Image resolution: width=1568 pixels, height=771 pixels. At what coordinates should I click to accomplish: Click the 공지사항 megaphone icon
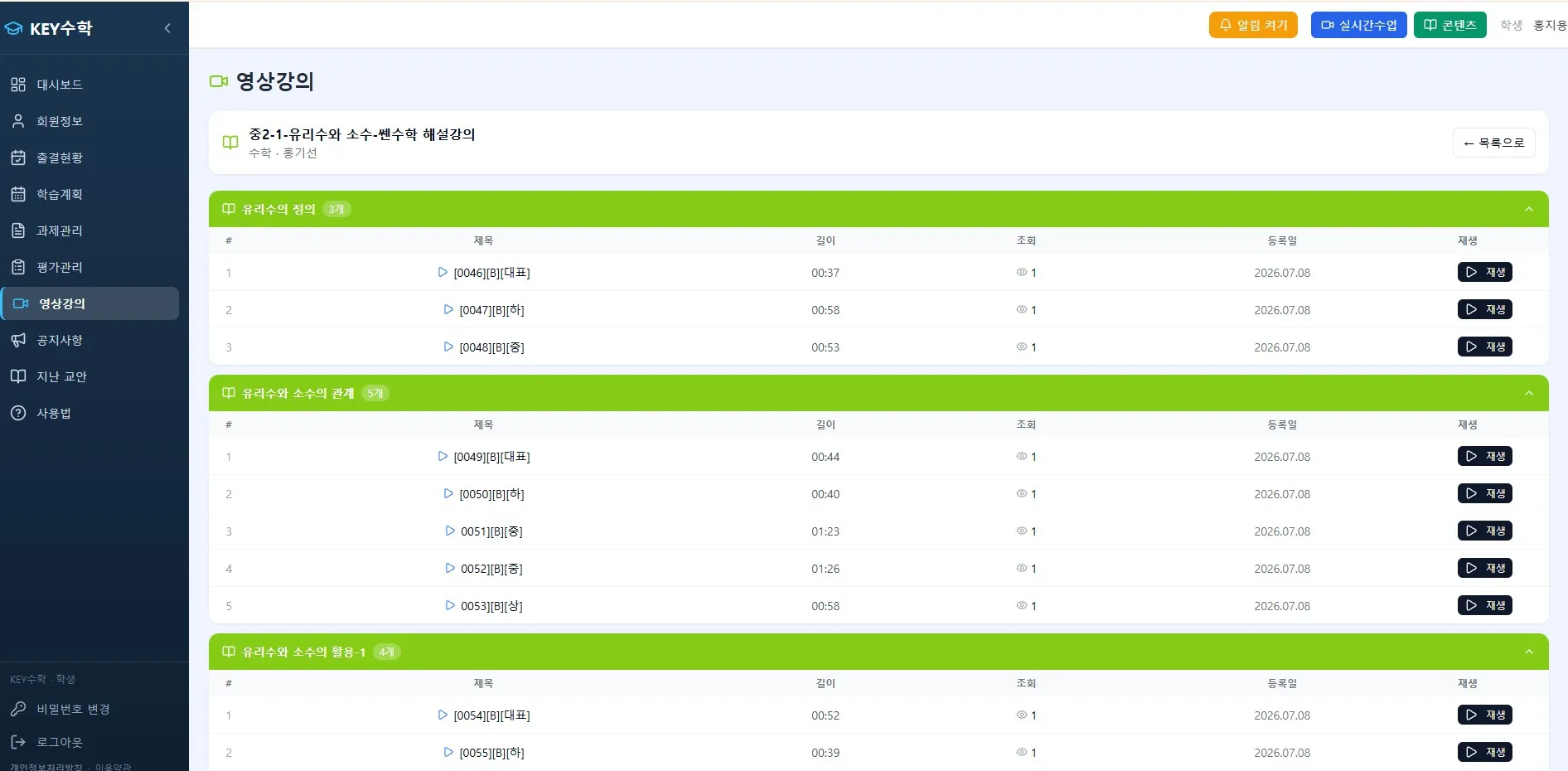coord(18,340)
